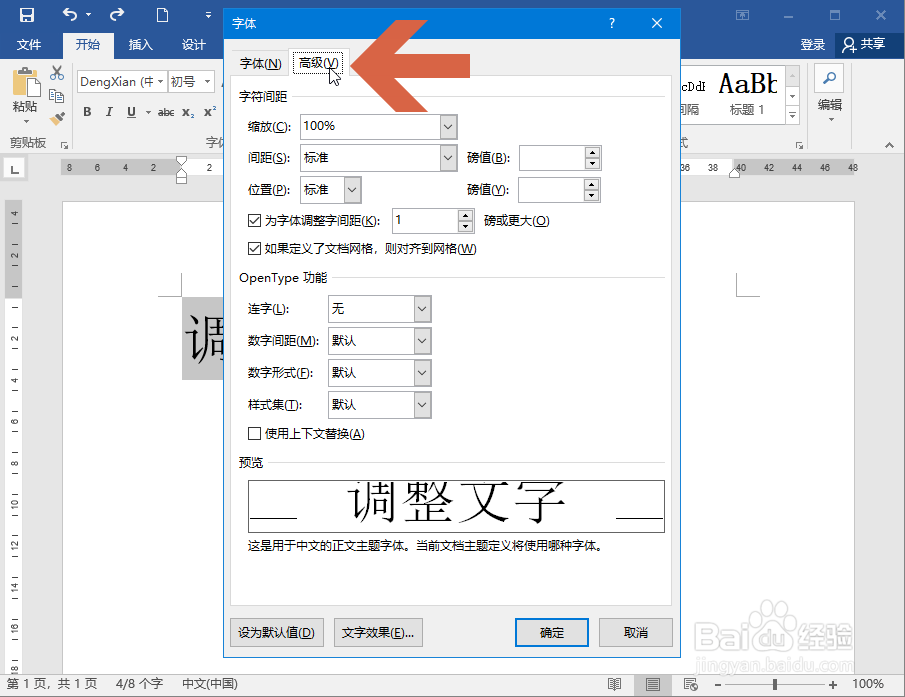Apply strikethrough formatting
Image resolution: width=905 pixels, height=697 pixels.
pos(166,112)
